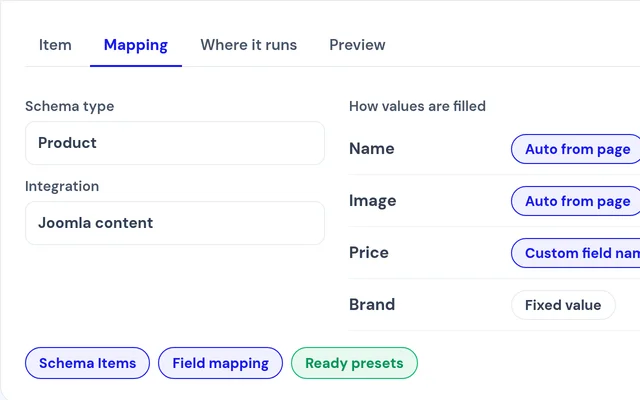Choose Auto from page for Name
640x400 pixels.
(576, 149)
